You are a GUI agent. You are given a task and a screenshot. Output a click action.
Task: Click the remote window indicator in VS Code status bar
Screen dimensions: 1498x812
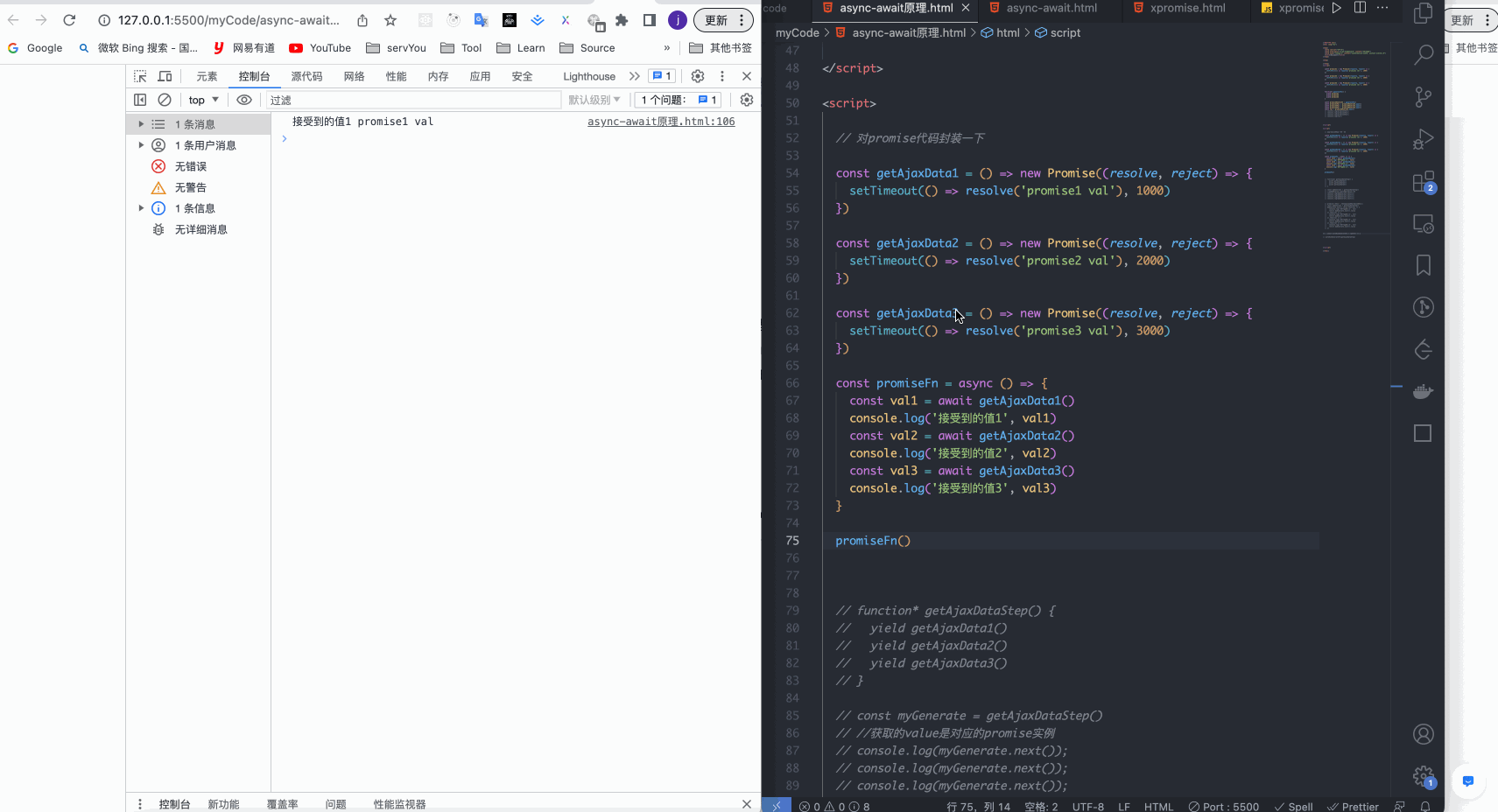[x=777, y=806]
